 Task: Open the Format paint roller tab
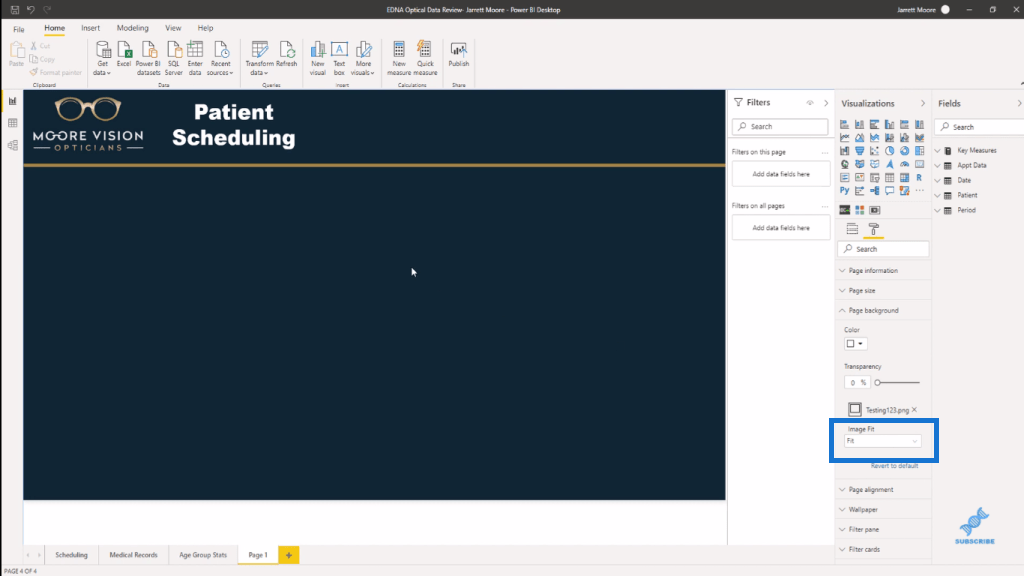tap(874, 229)
